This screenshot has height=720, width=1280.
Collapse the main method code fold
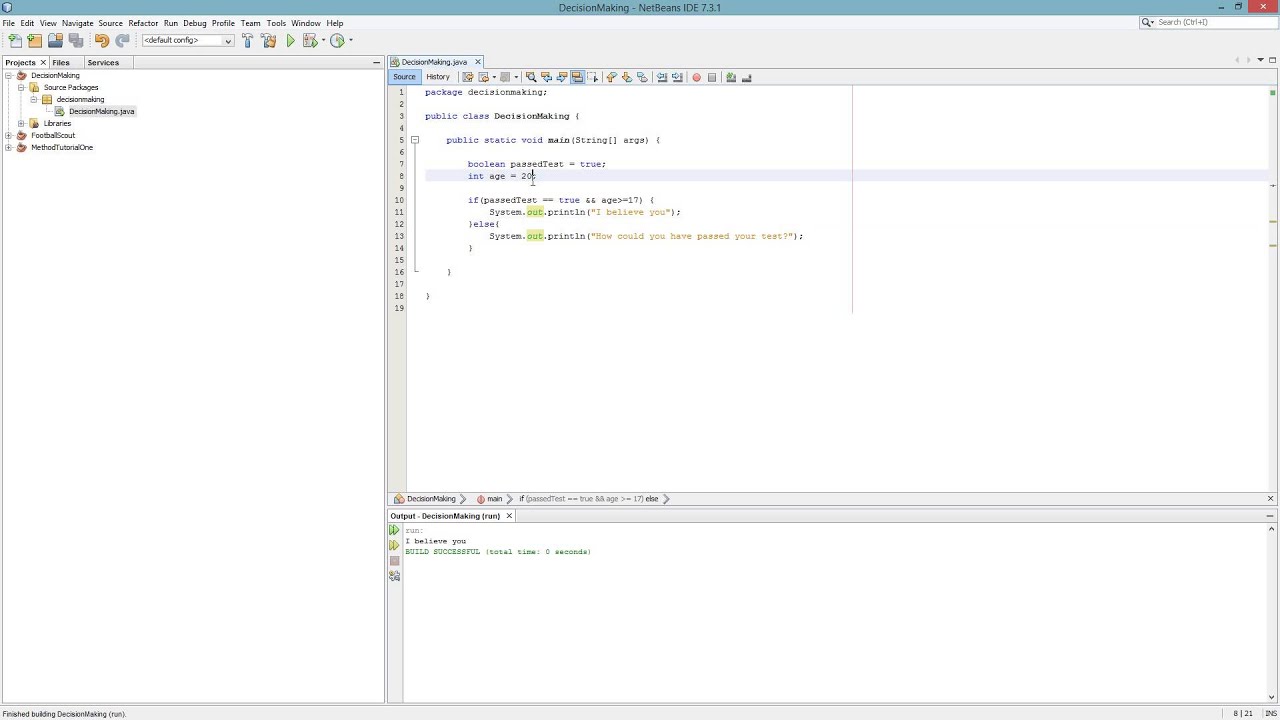tap(415, 140)
